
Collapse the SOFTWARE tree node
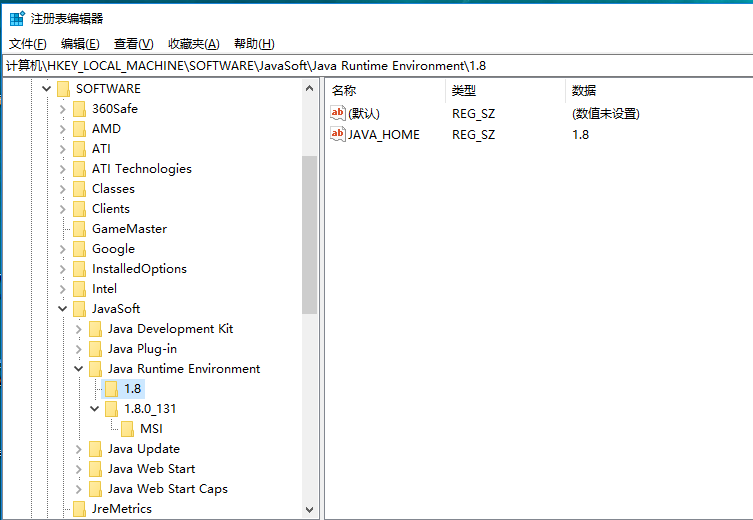coord(46,89)
